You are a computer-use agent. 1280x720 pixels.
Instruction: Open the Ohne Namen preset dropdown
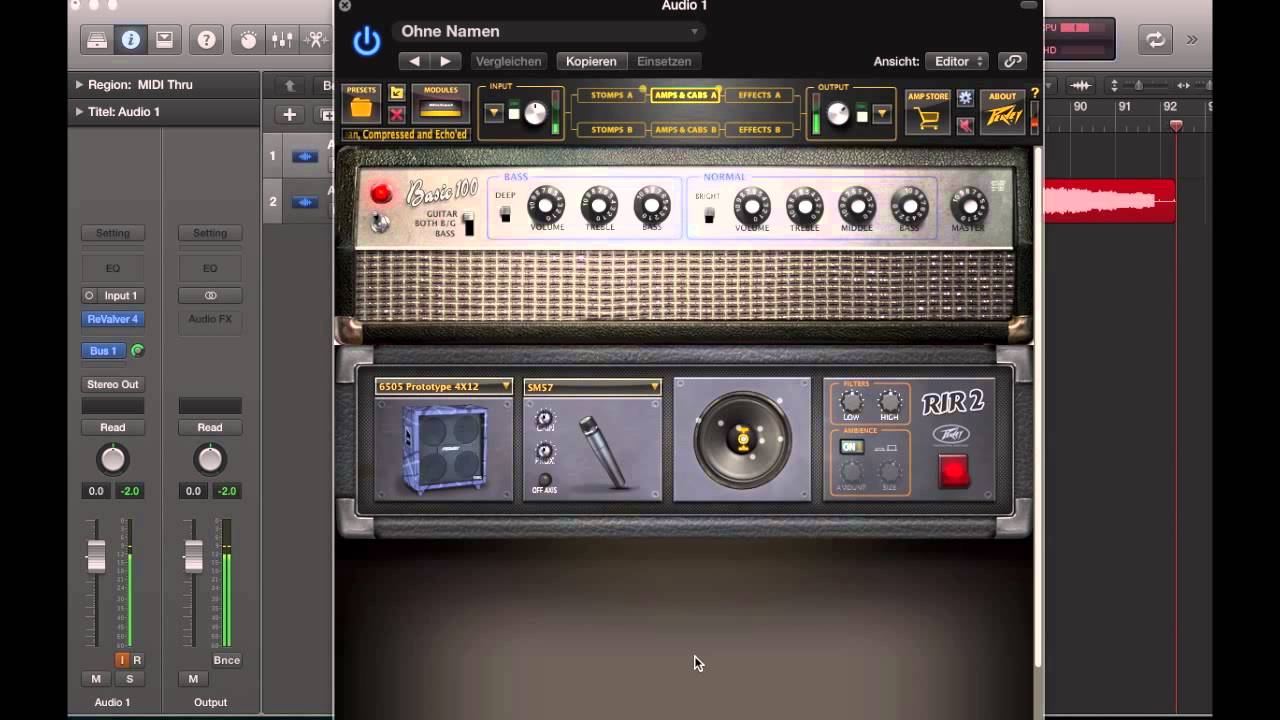click(549, 32)
